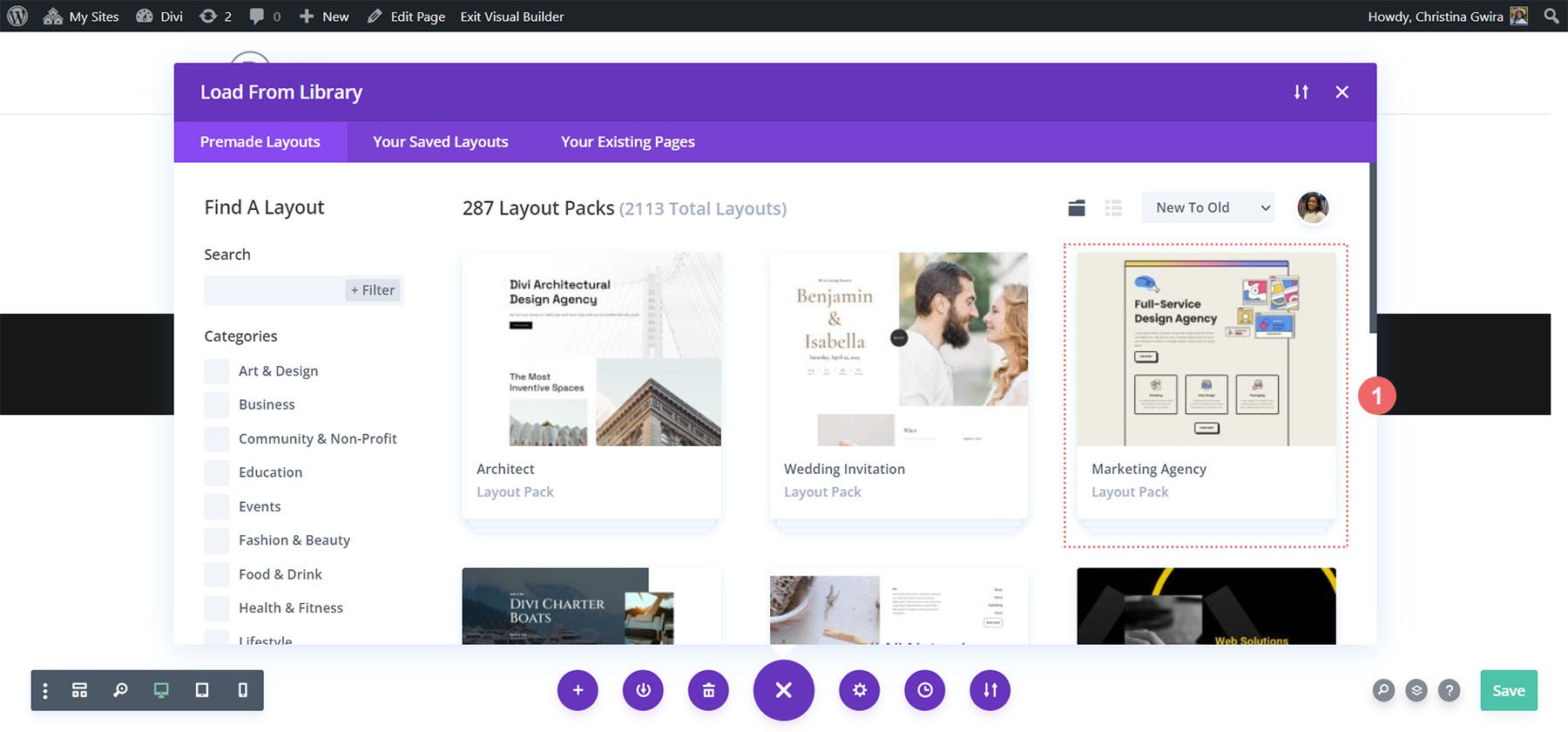
Task: Click the user avatar in library
Action: 1313,207
